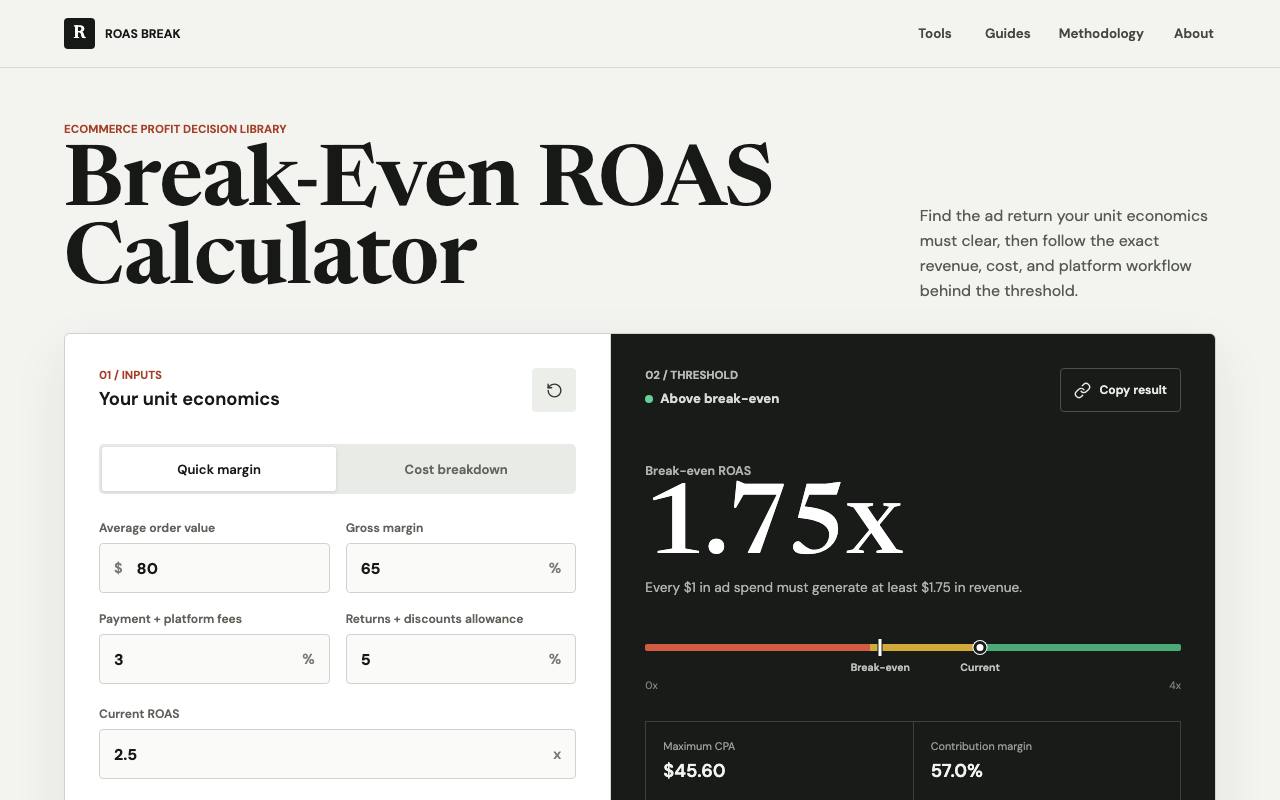Click the 01 / INPUTS section label
The image size is (1280, 800).
click(x=130, y=375)
